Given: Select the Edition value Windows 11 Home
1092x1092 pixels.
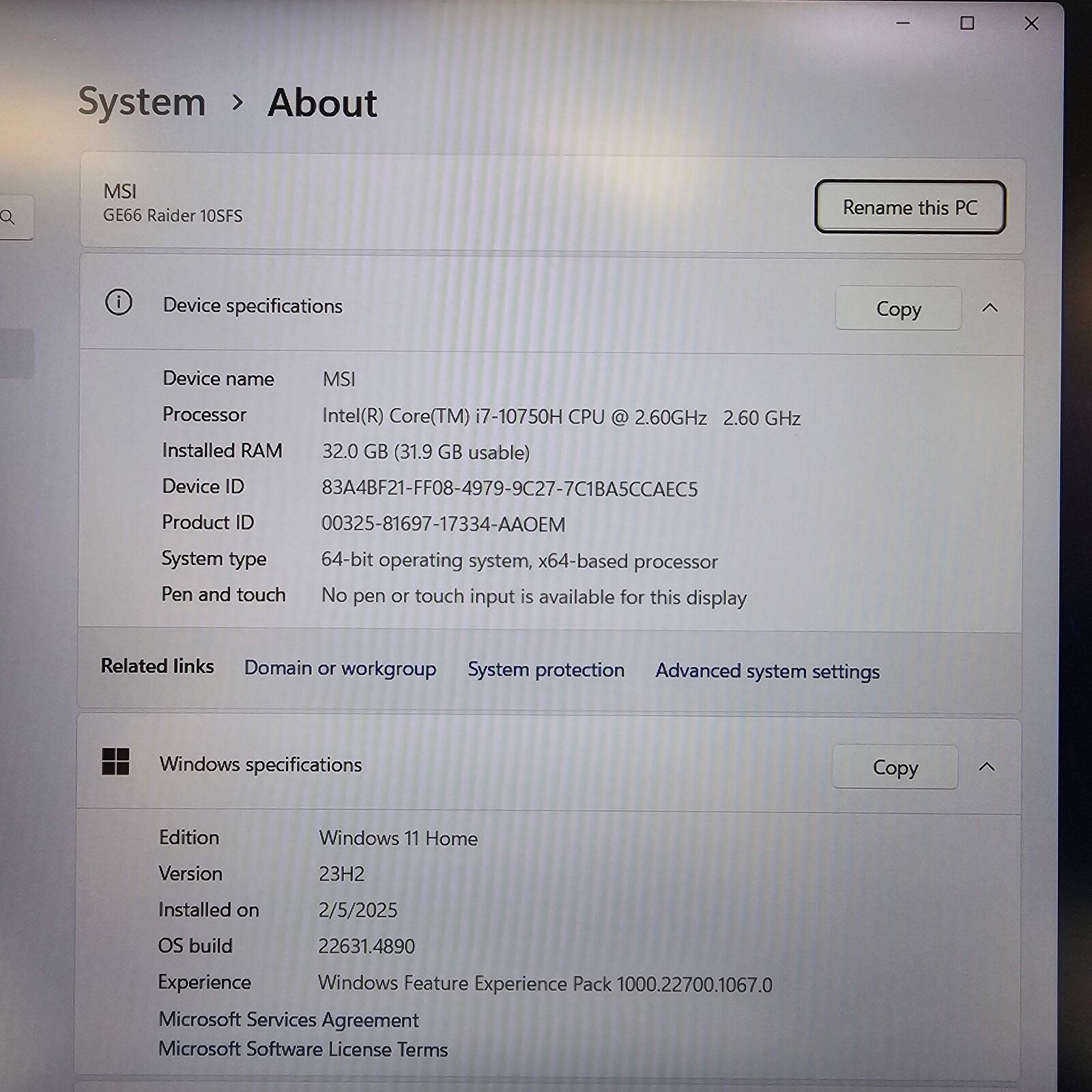Looking at the screenshot, I should click(x=398, y=838).
